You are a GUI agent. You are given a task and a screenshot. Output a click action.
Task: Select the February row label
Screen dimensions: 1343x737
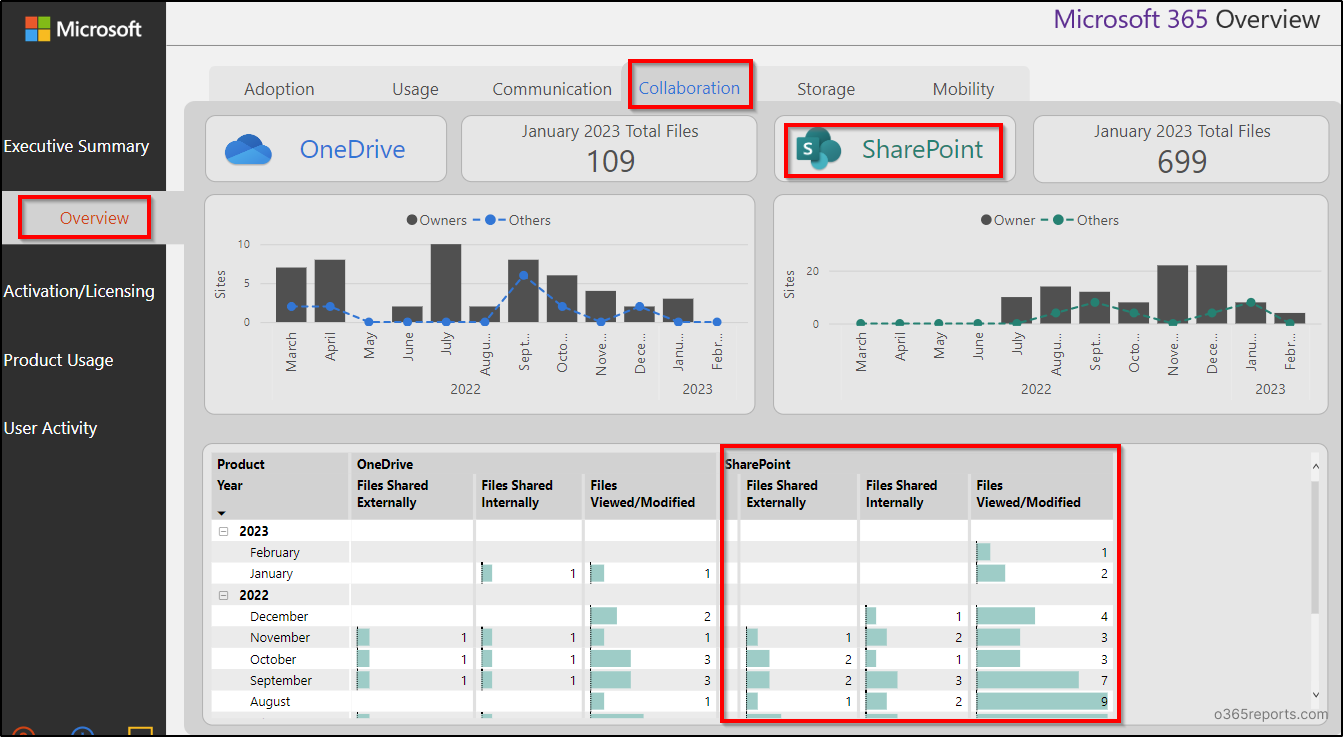coord(275,553)
